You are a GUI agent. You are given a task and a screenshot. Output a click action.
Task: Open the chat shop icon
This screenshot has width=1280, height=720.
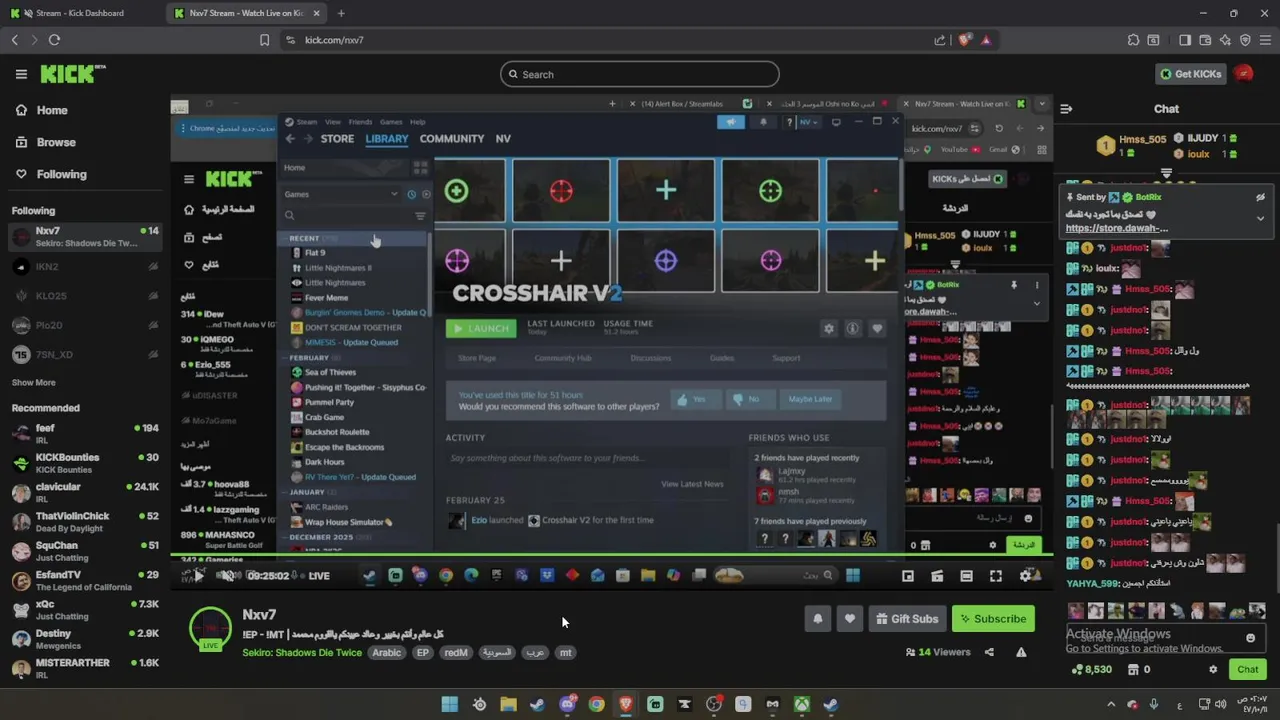click(x=1134, y=669)
